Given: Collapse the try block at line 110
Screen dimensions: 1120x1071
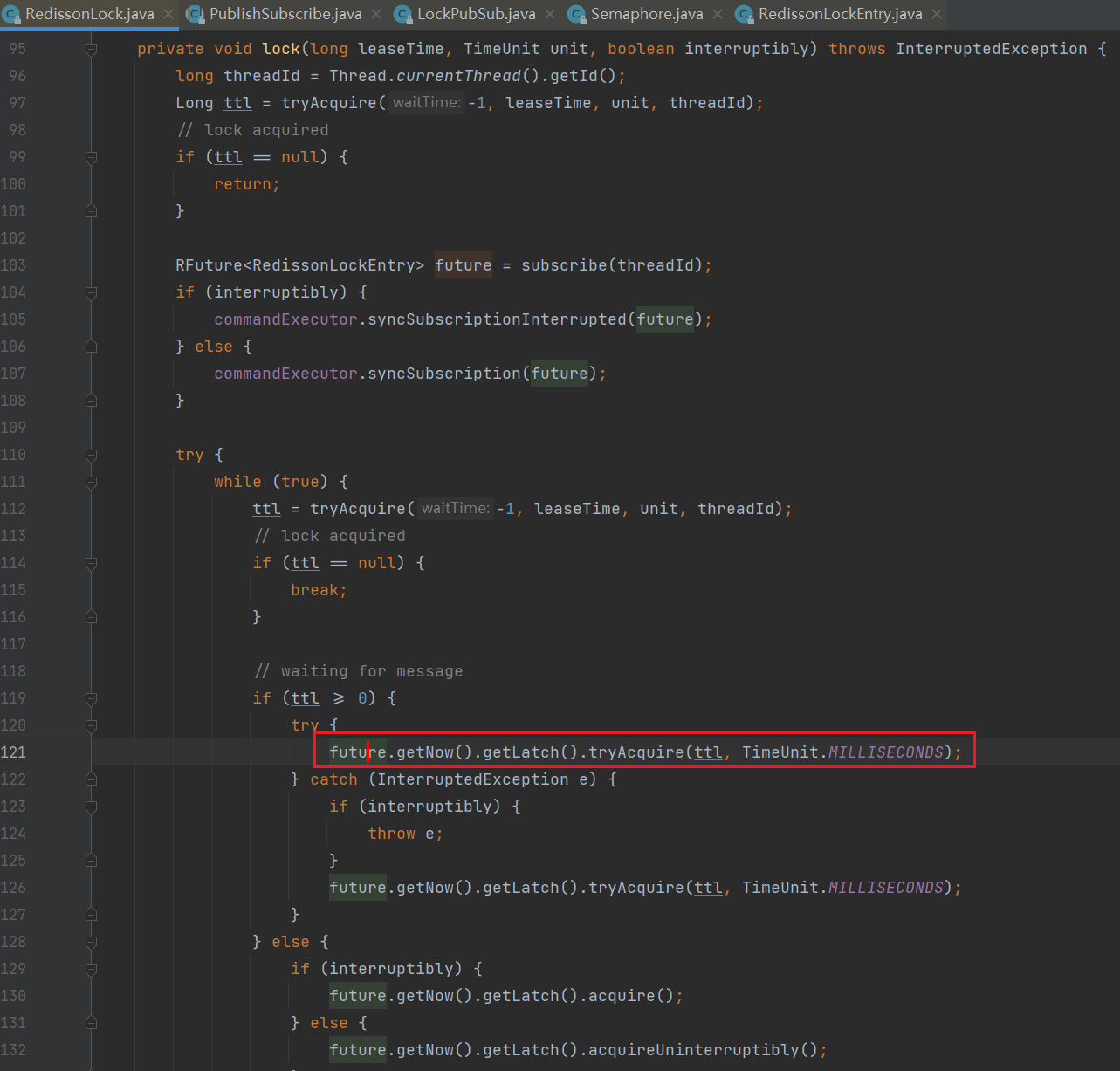Looking at the screenshot, I should point(91,456).
